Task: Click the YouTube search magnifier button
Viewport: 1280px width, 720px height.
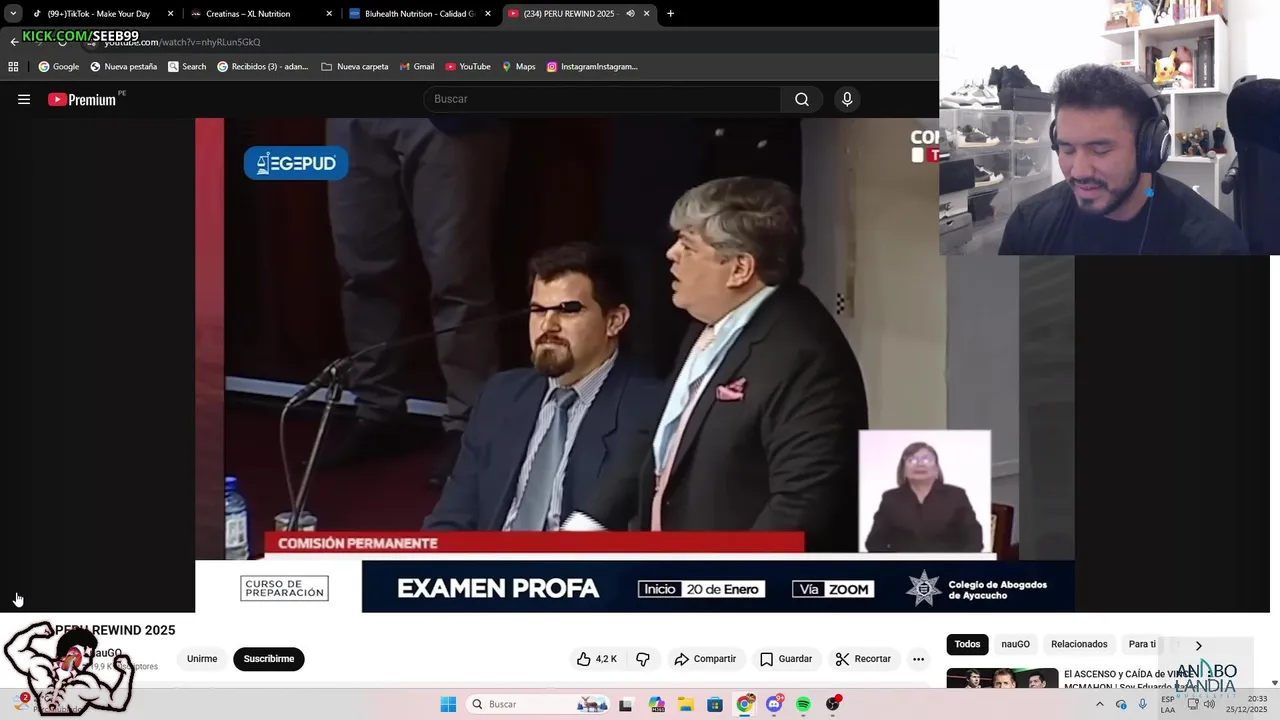Action: coord(802,99)
